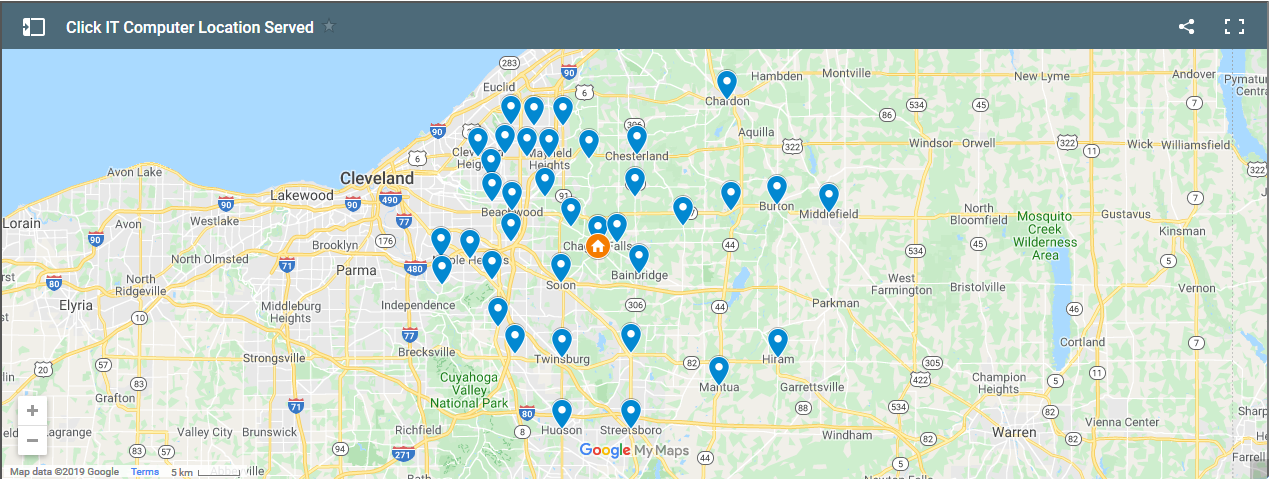
Task: Click the "Cuyahoga Valley National Park" label
Action: pos(469,389)
